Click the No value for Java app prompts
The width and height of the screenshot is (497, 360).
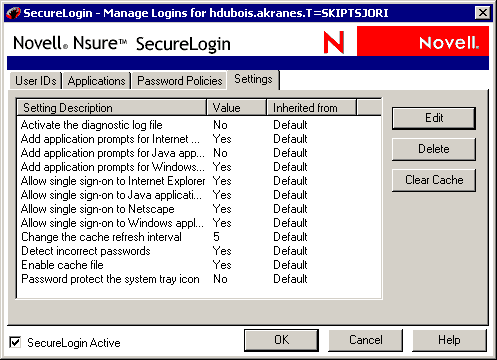coord(220,153)
